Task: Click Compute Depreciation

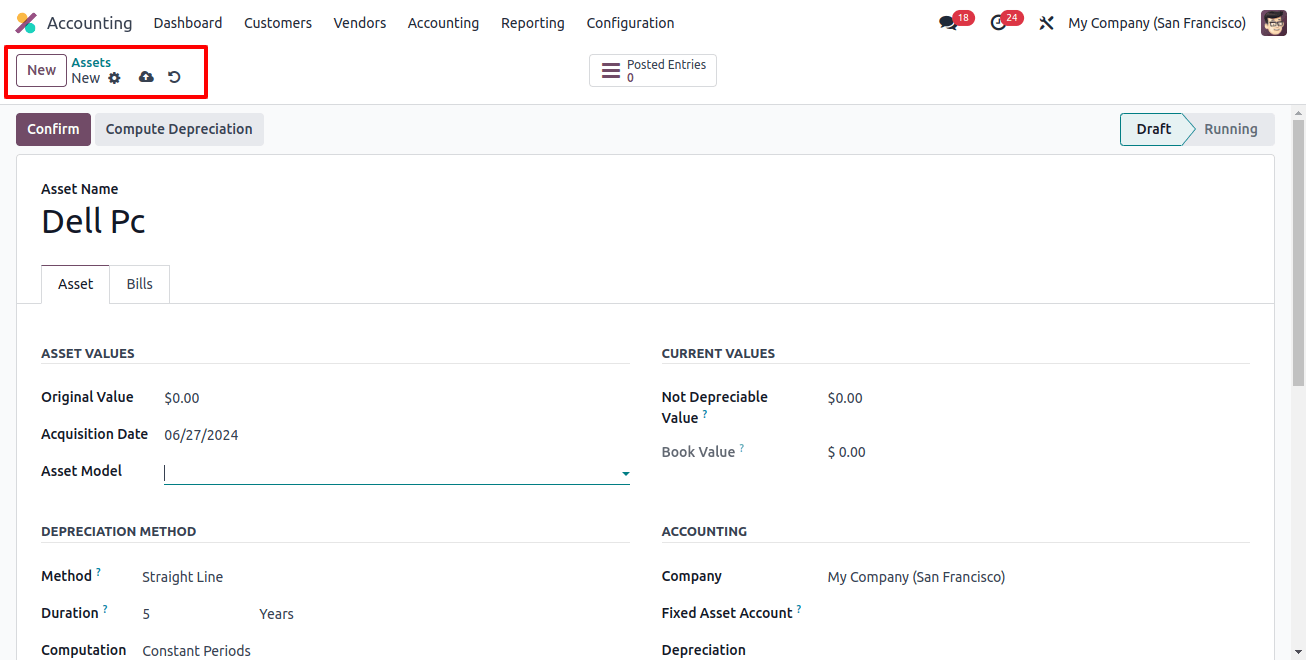Action: click(x=178, y=129)
